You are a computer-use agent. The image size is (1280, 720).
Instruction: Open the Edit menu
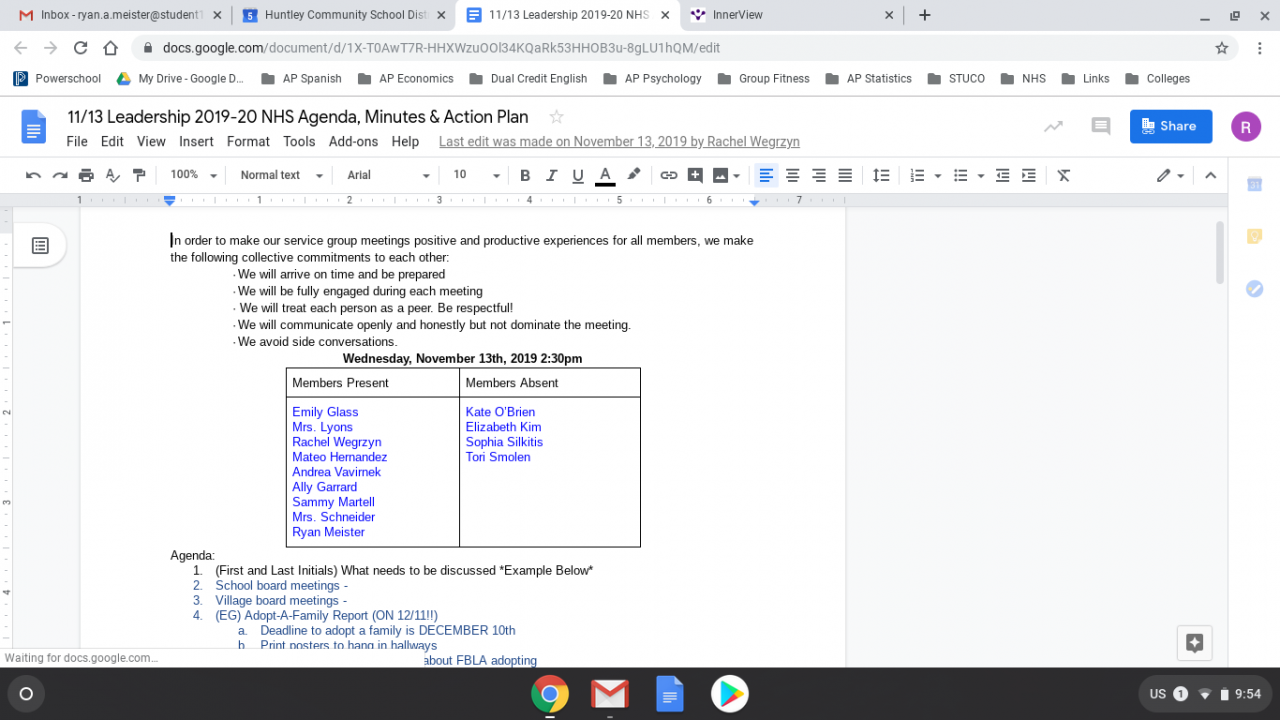[112, 142]
